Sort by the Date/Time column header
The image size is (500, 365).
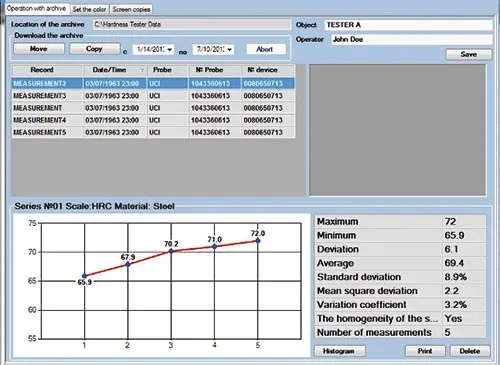[114, 70]
